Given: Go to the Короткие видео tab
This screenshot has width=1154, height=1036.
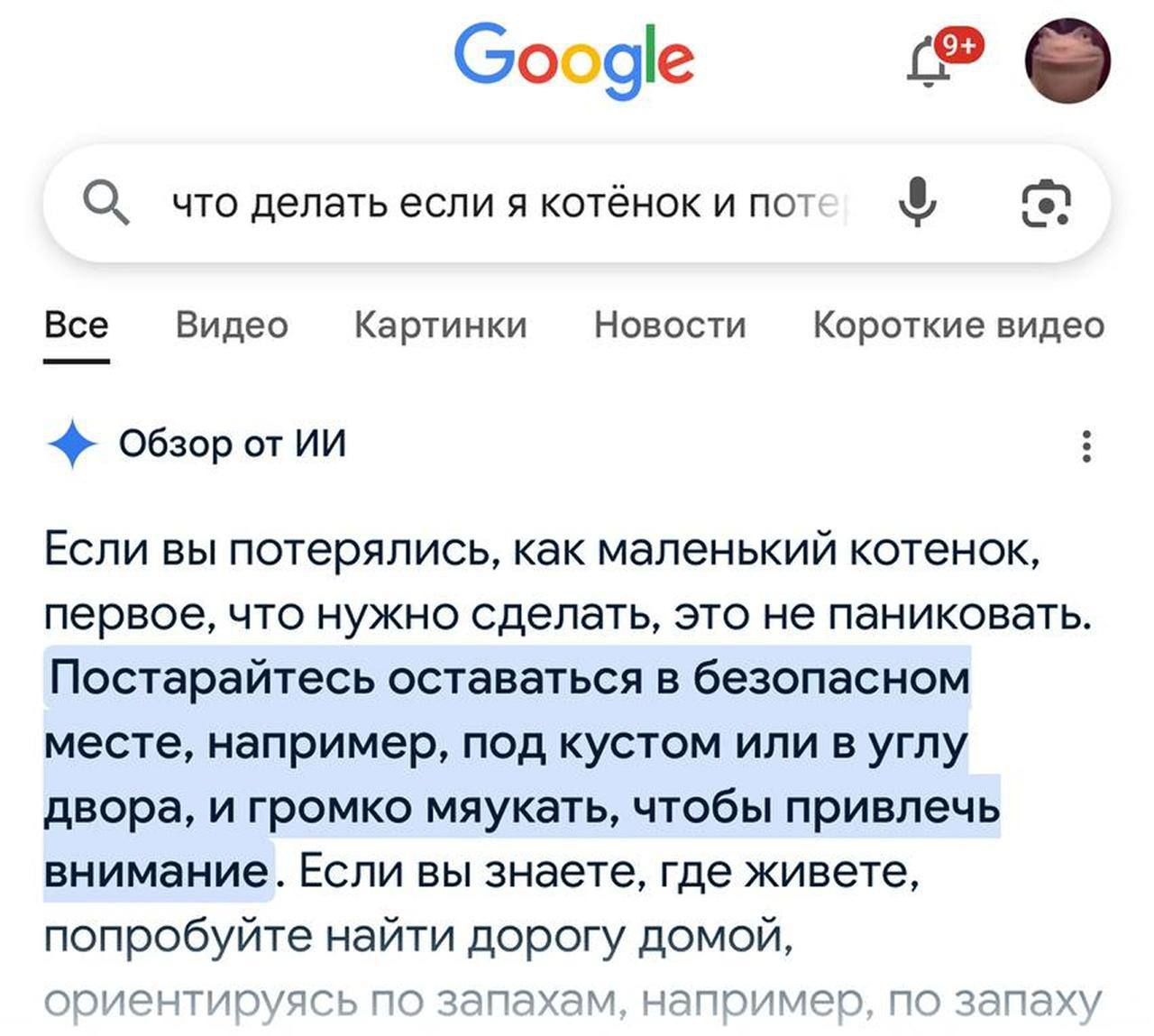Looking at the screenshot, I should click(x=958, y=325).
